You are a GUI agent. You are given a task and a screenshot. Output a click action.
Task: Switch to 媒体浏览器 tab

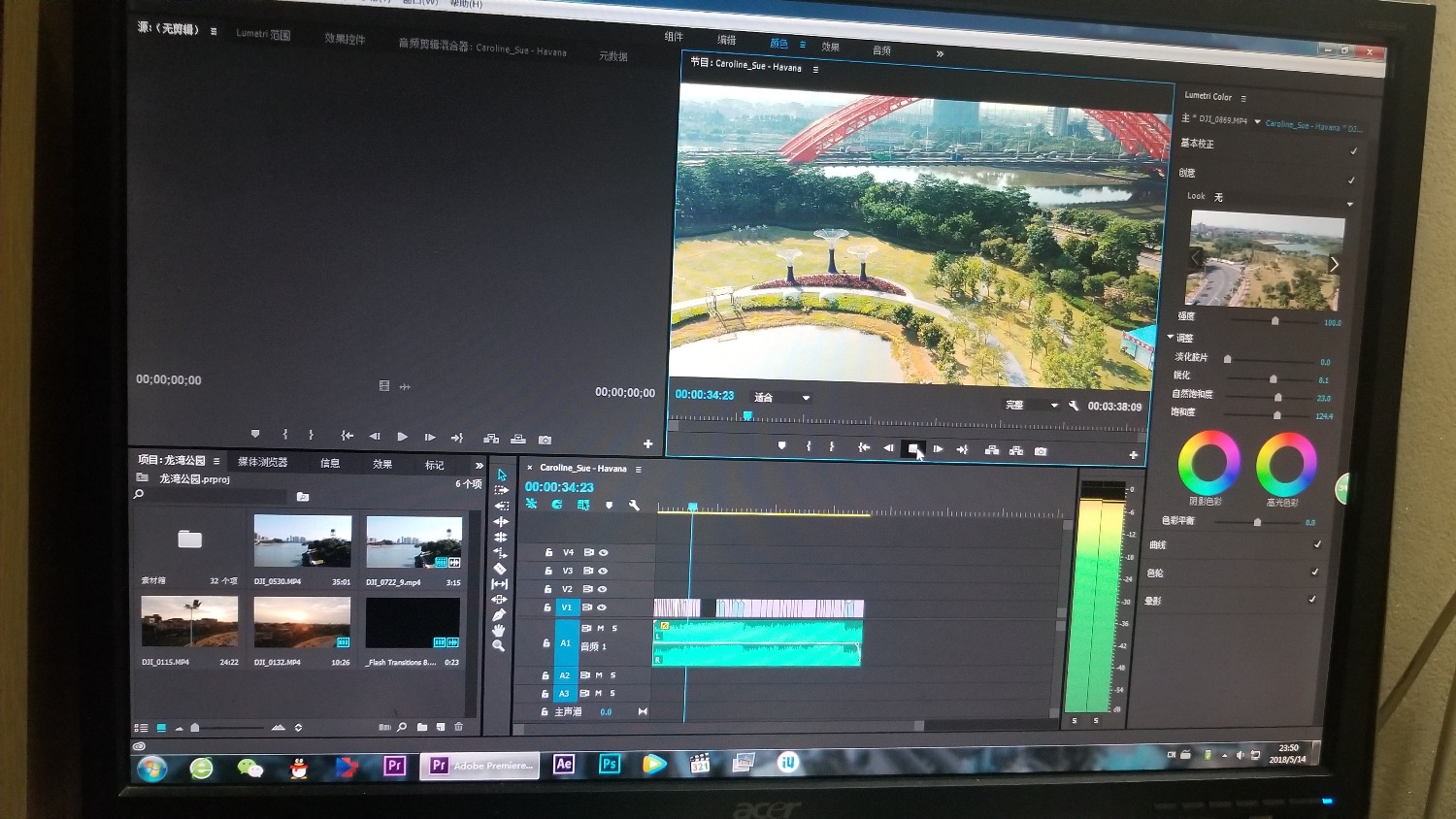click(x=263, y=462)
